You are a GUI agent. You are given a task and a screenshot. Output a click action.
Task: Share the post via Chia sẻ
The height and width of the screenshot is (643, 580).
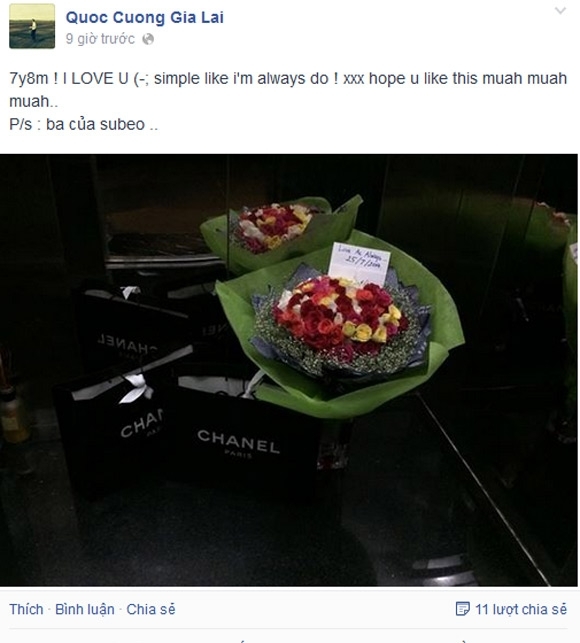pyautogui.click(x=151, y=609)
